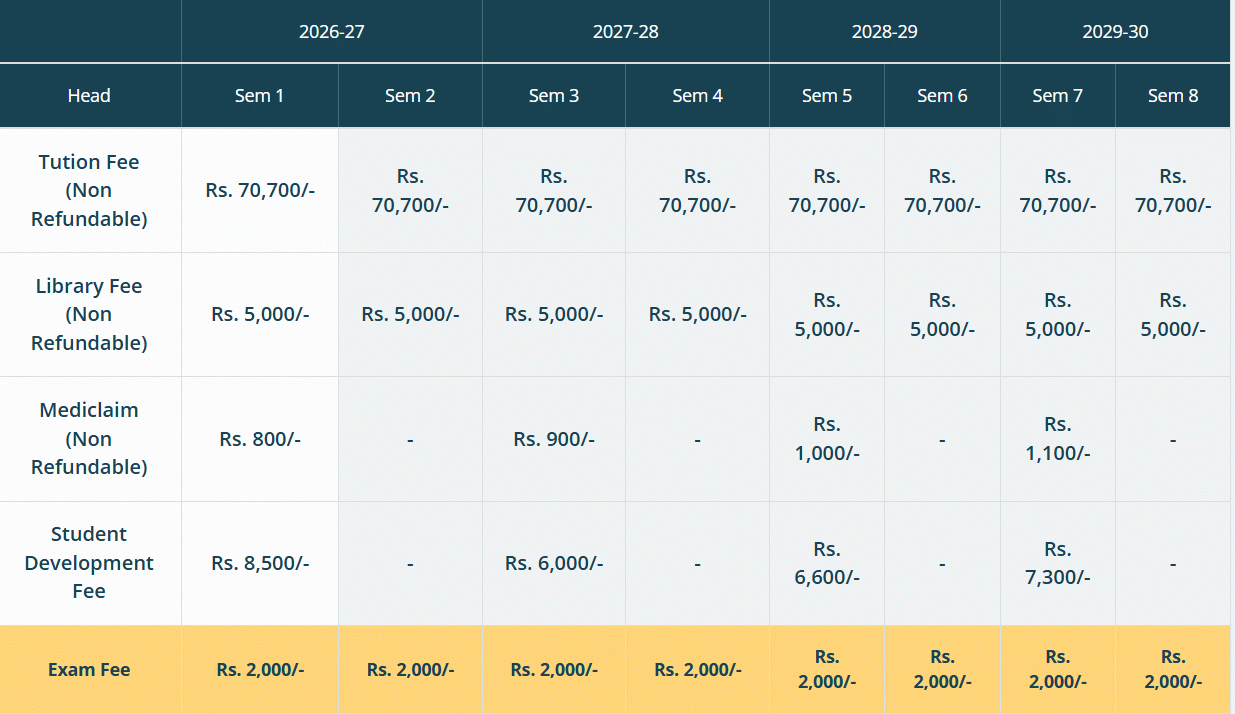Select the 2029-30 year header cell
Image resolution: width=1235 pixels, height=714 pixels.
[1115, 31]
